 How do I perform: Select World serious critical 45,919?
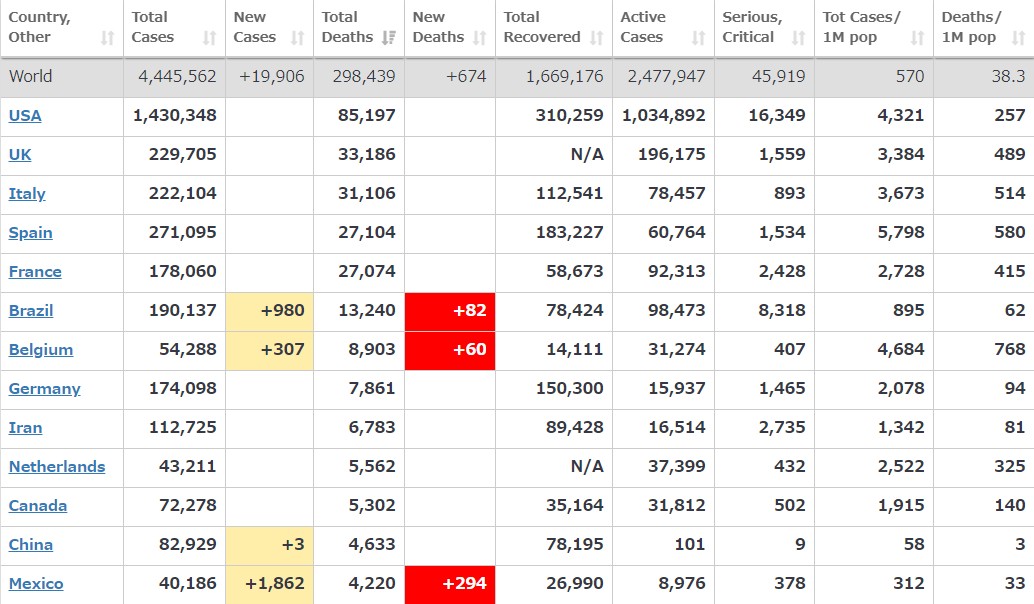(x=779, y=76)
